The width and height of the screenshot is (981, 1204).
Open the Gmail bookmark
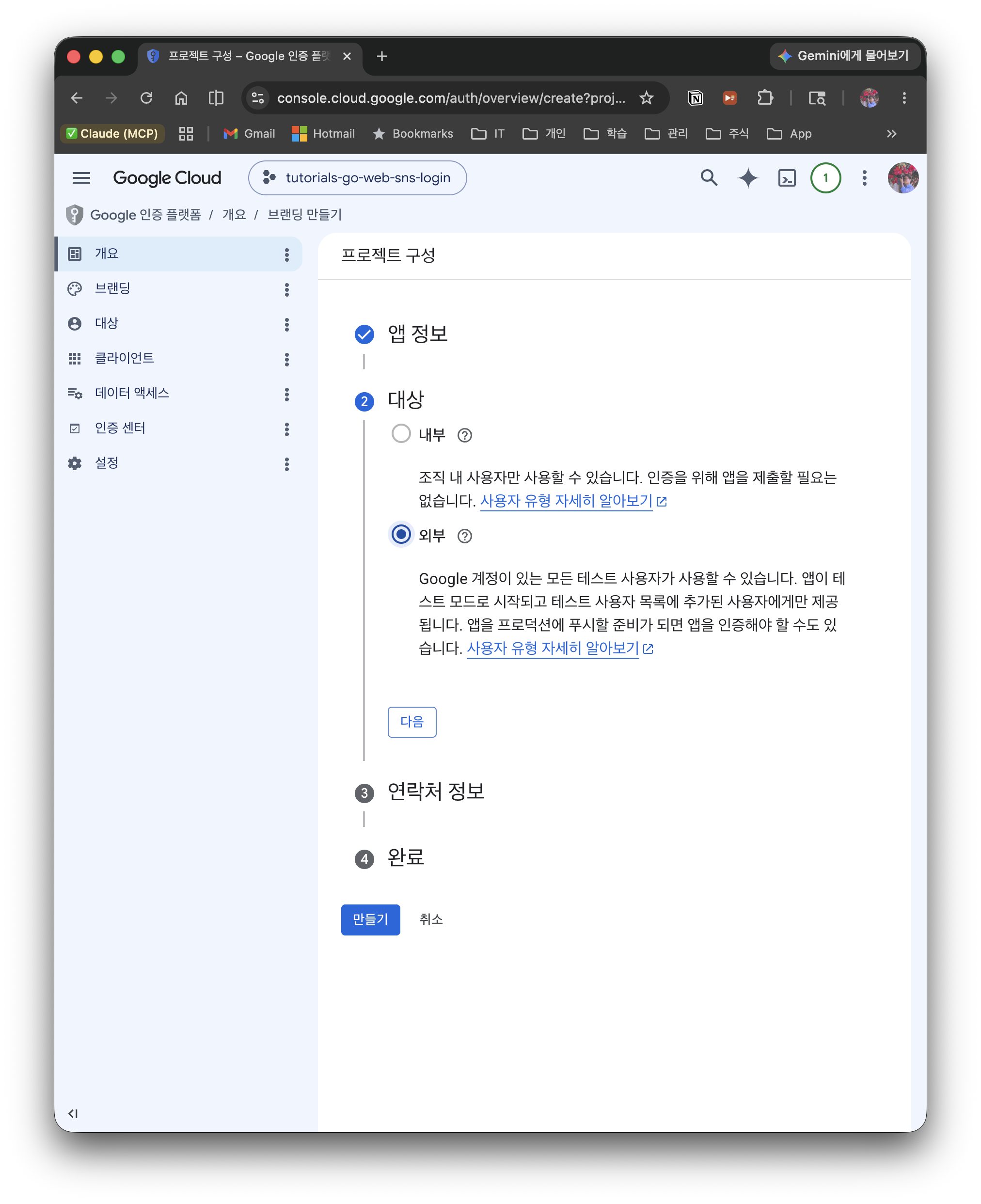click(x=249, y=134)
